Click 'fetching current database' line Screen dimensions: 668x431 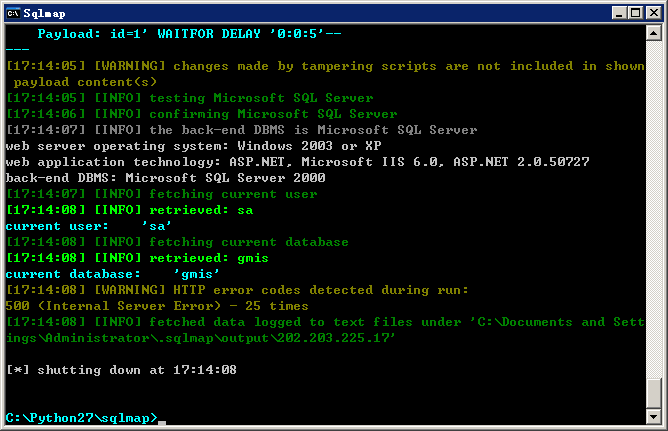[x=177, y=242]
